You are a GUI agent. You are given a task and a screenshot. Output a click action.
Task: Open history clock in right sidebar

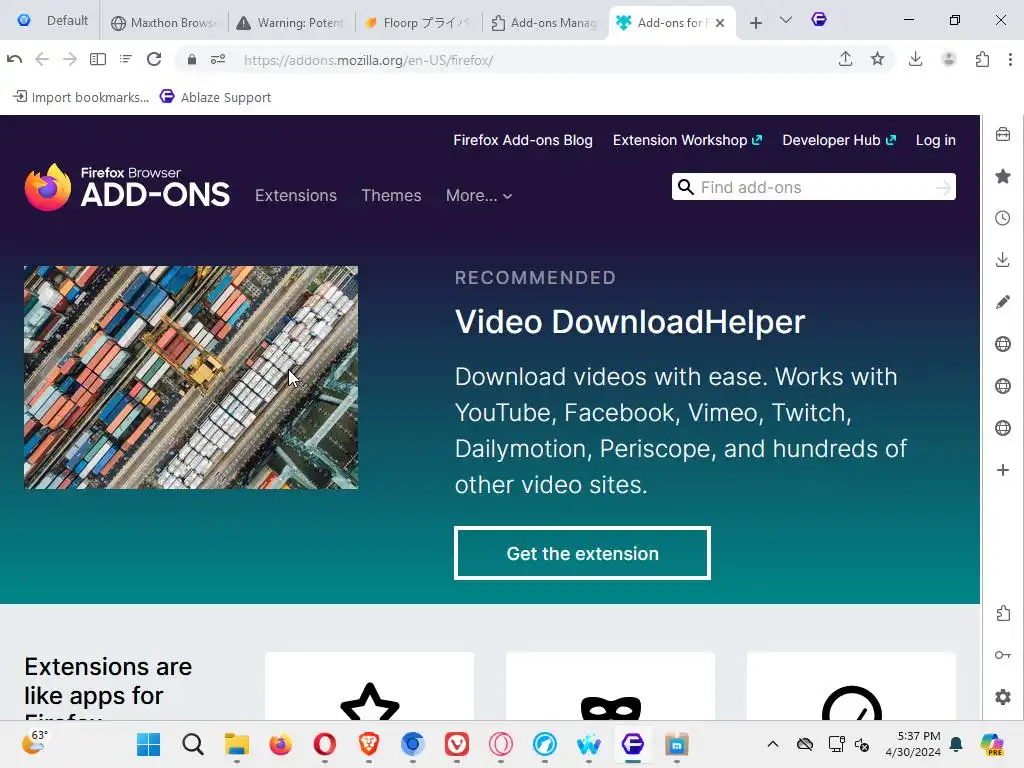(1003, 218)
